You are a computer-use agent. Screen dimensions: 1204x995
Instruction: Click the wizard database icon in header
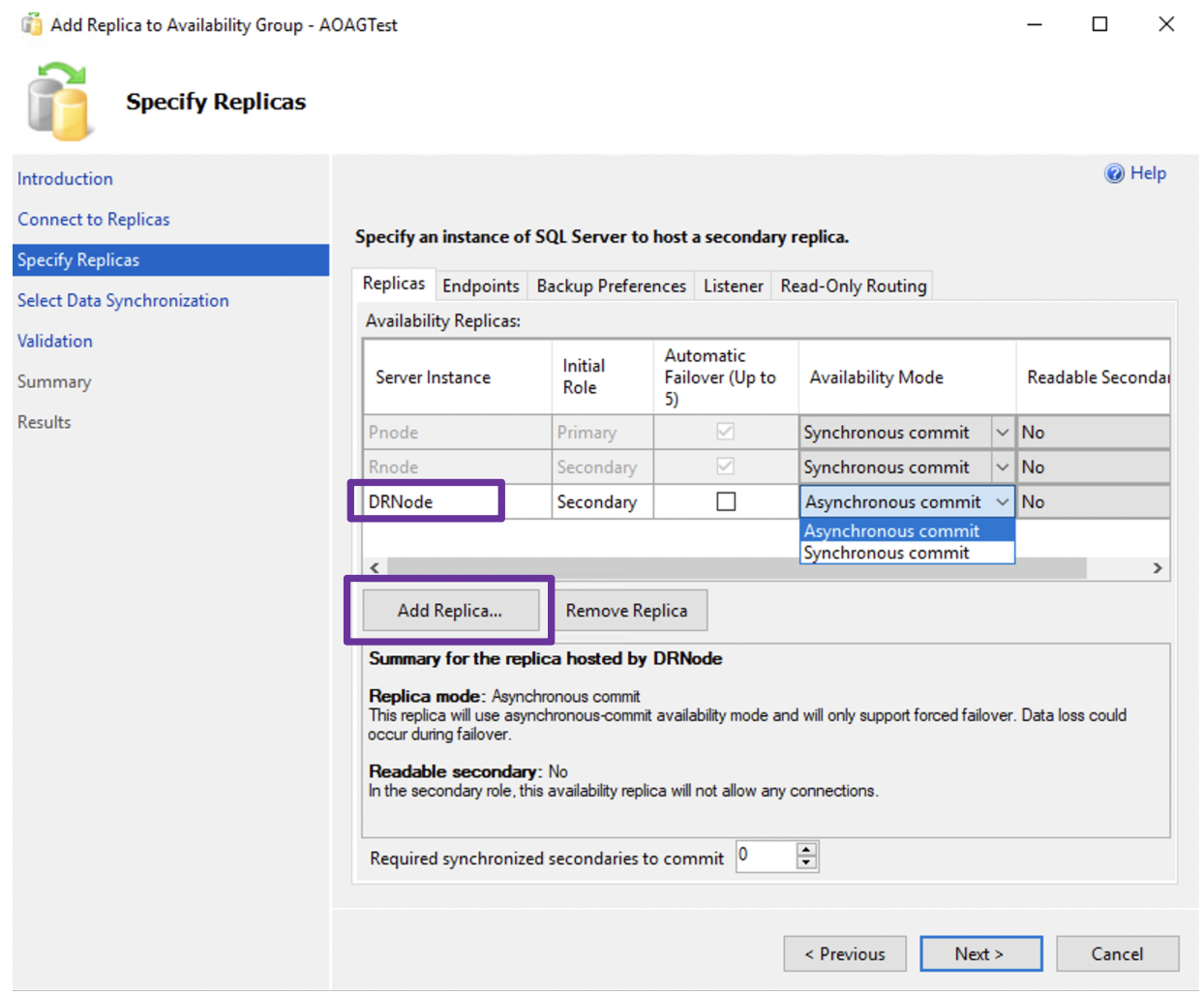click(59, 102)
